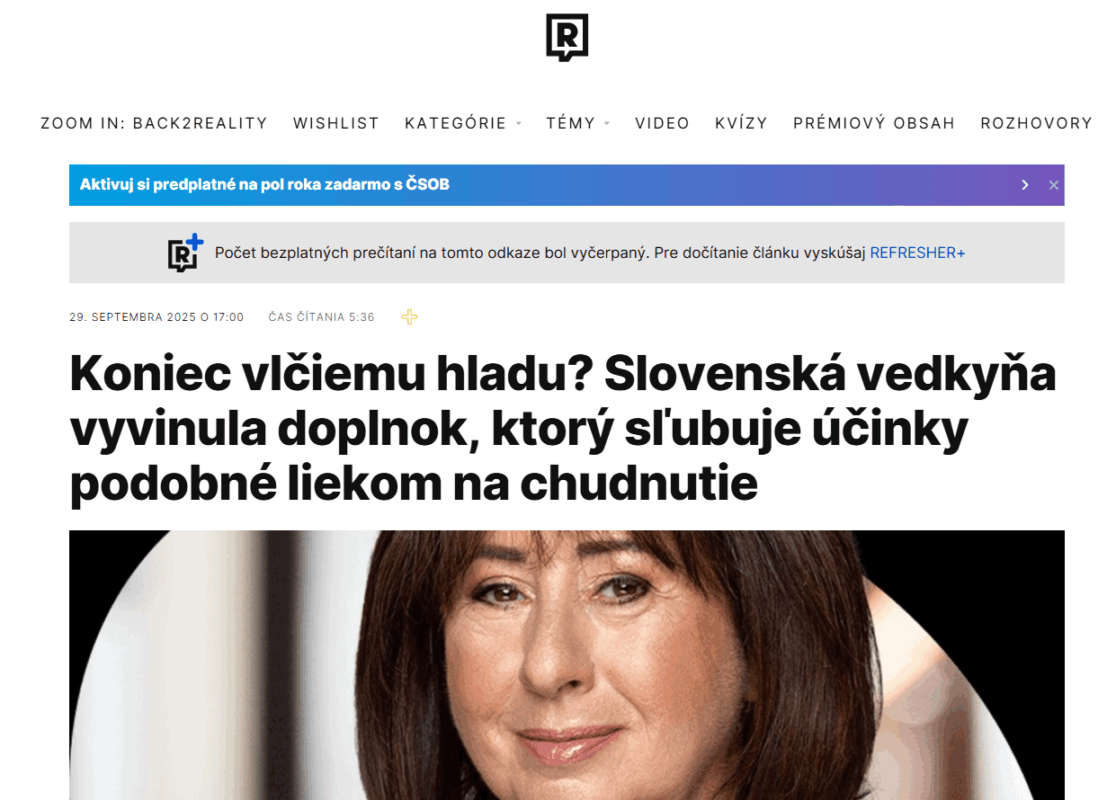
Task: Open the Refresher logo homepage icon
Action: click(x=567, y=37)
